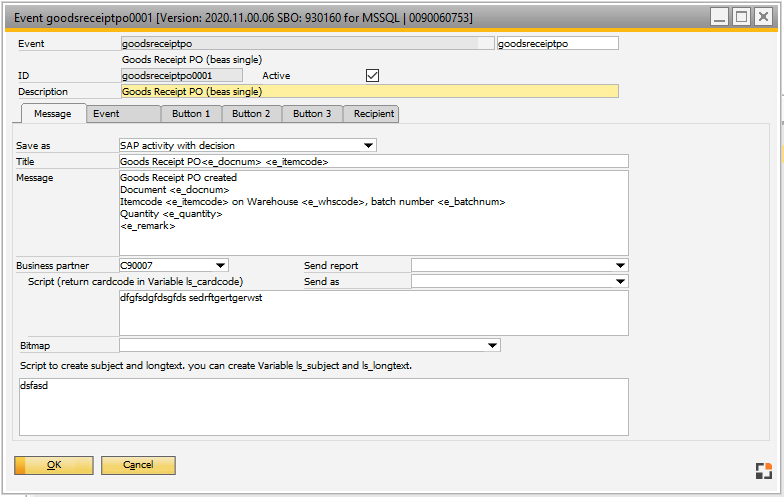Close the Event goodsreceiptpo0001 window
The height and width of the screenshot is (497, 784).
coord(763,17)
